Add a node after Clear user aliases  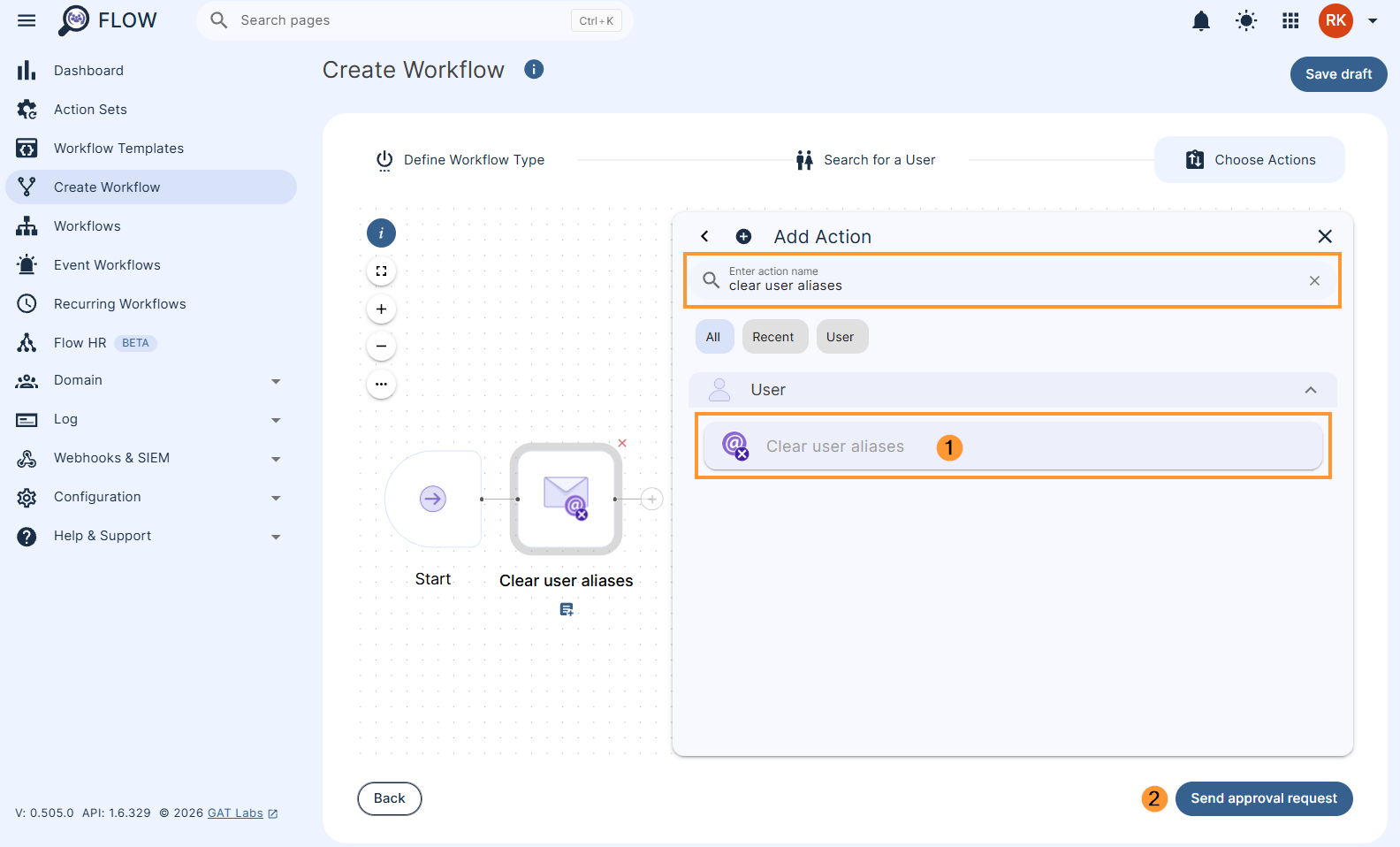[x=651, y=500]
